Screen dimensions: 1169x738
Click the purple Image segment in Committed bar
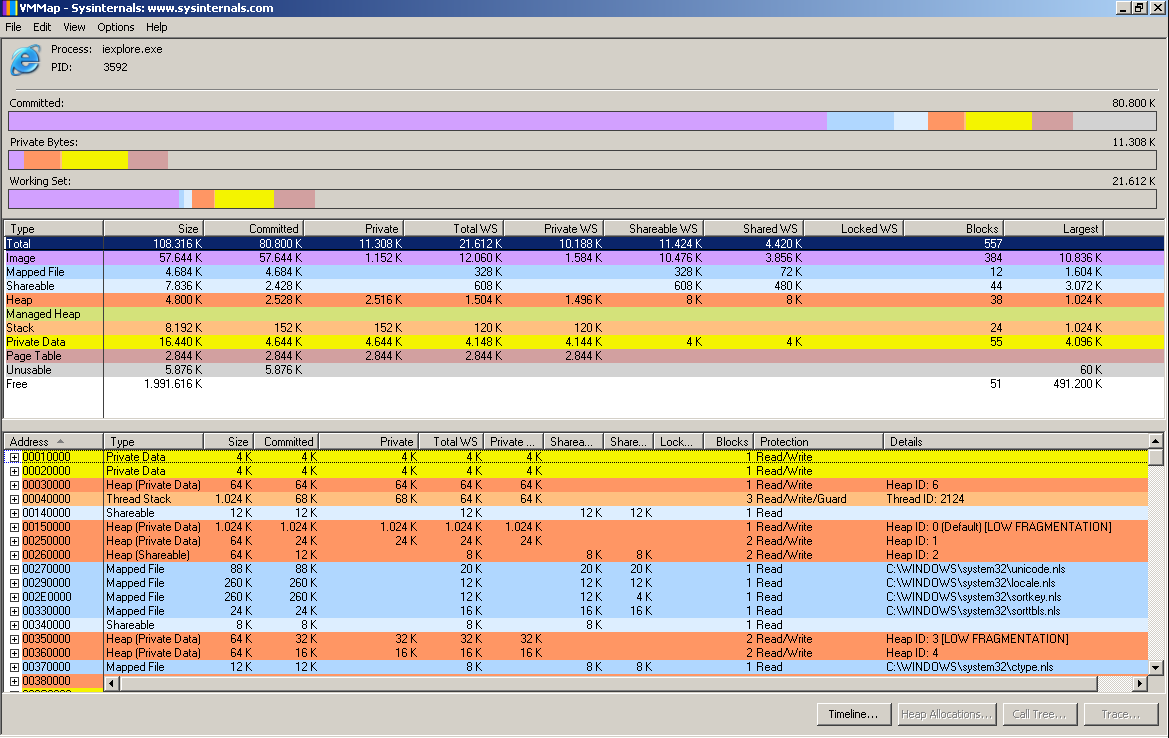tap(417, 121)
